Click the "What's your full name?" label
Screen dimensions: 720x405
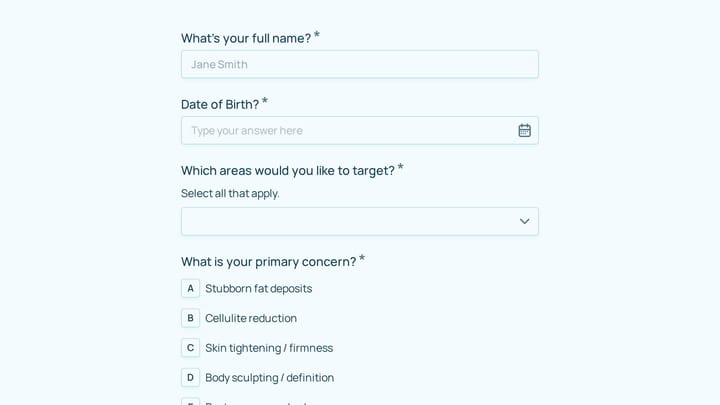click(246, 38)
